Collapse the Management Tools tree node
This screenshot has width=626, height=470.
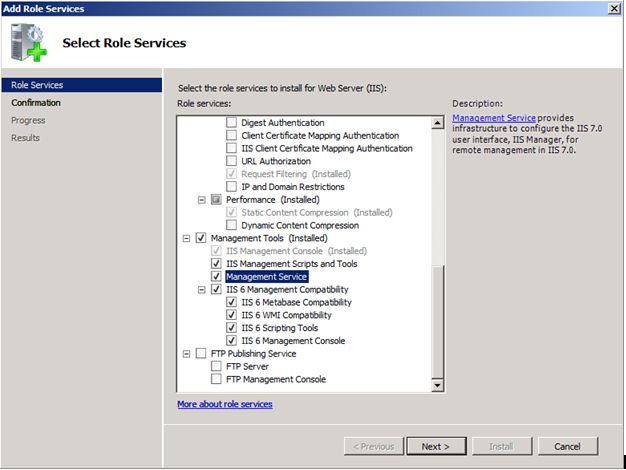click(187, 238)
